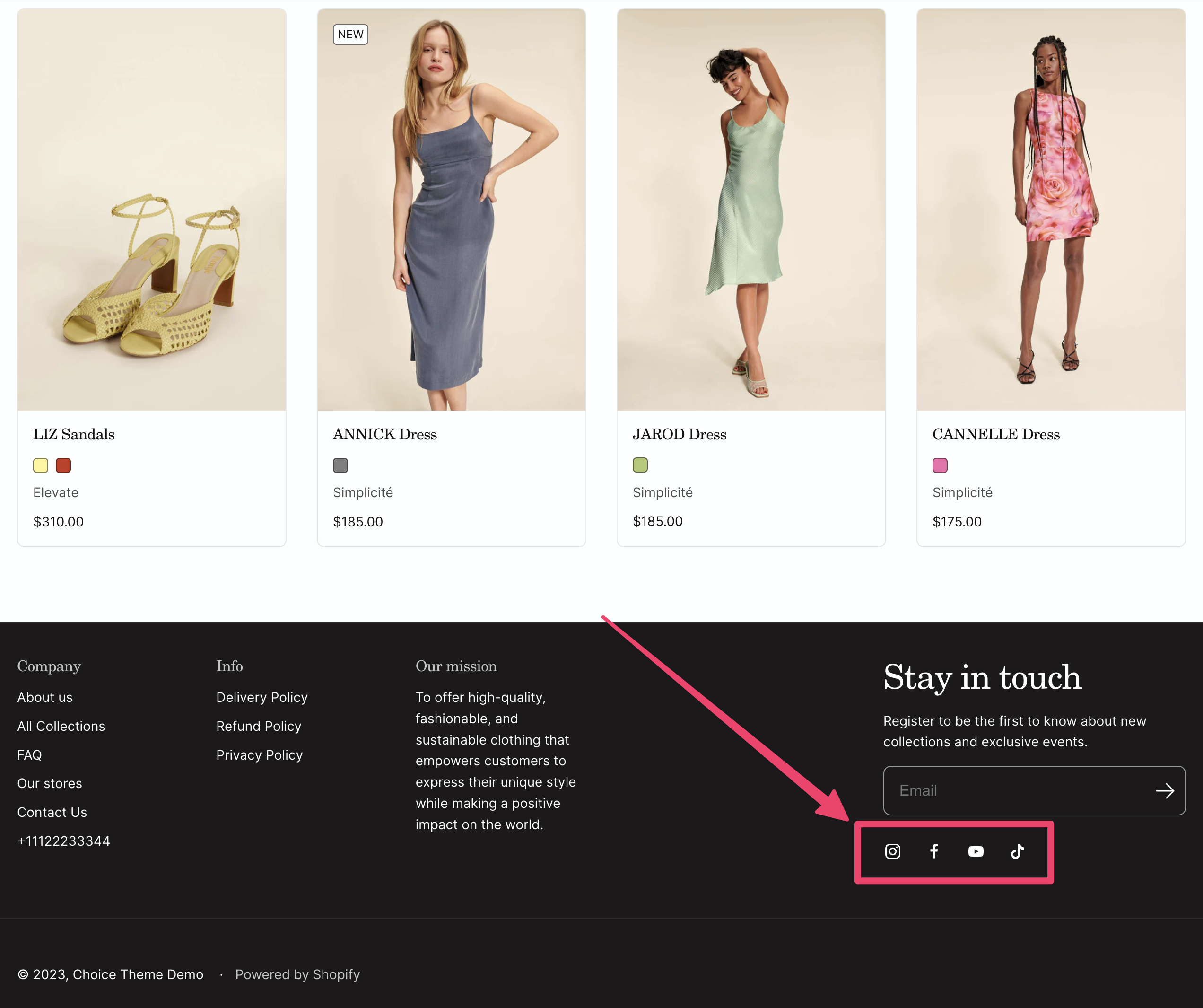Submit email with the arrow button

[1165, 791]
